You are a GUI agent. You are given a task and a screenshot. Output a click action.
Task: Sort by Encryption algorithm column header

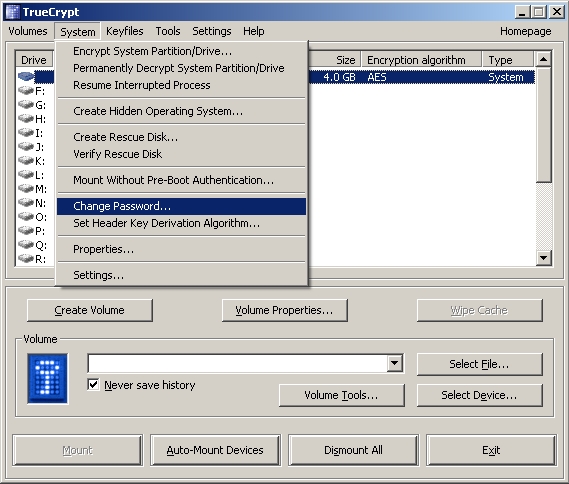(422, 60)
